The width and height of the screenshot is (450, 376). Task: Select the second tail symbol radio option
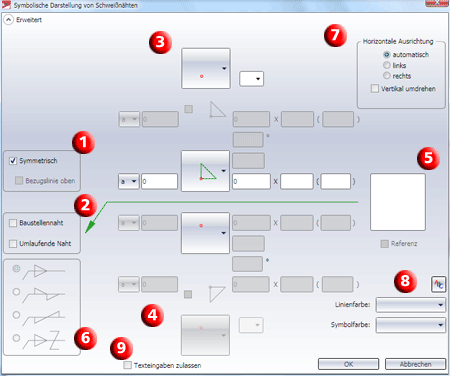[16, 292]
